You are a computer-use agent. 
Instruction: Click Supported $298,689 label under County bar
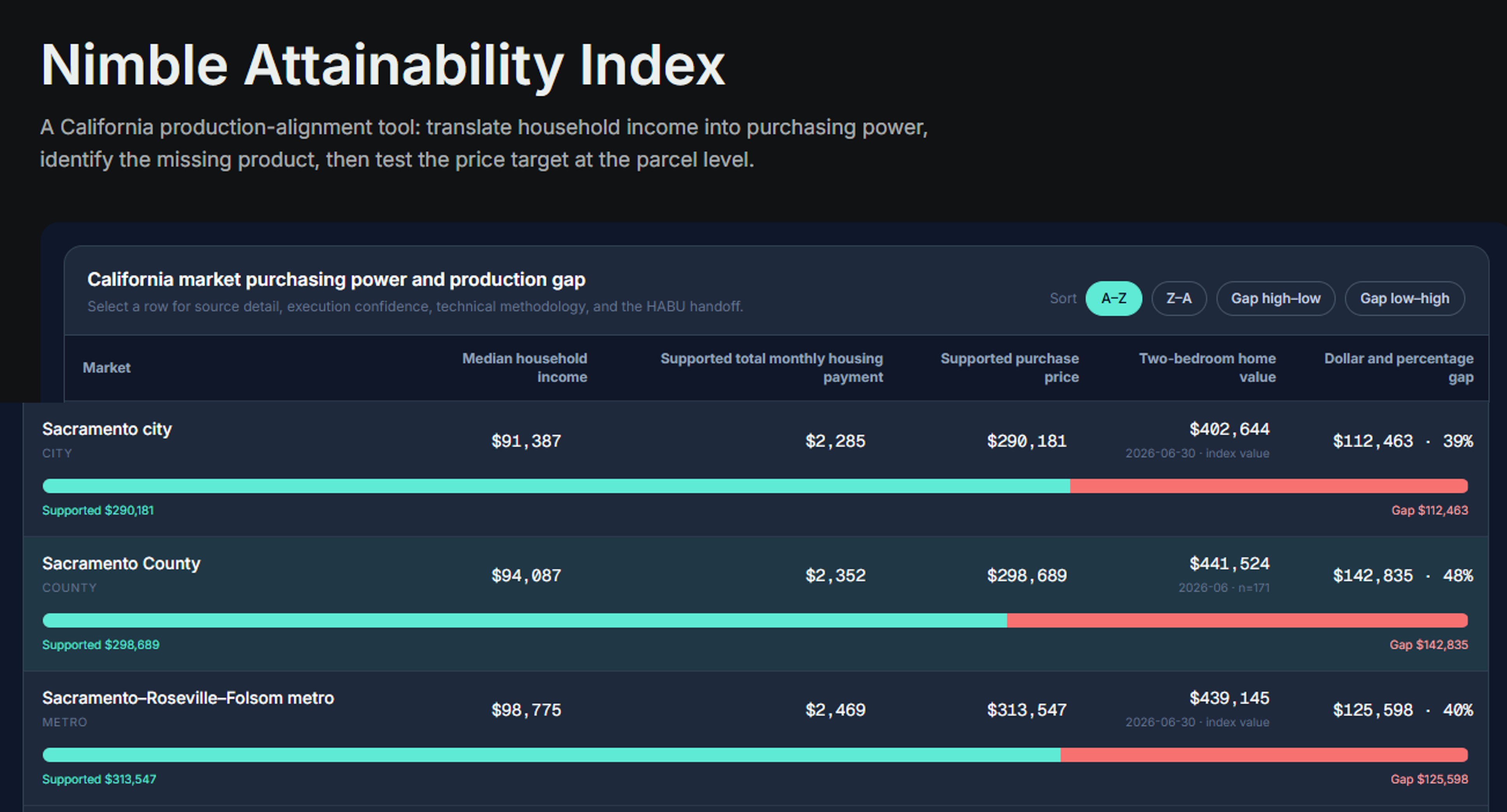click(x=100, y=645)
